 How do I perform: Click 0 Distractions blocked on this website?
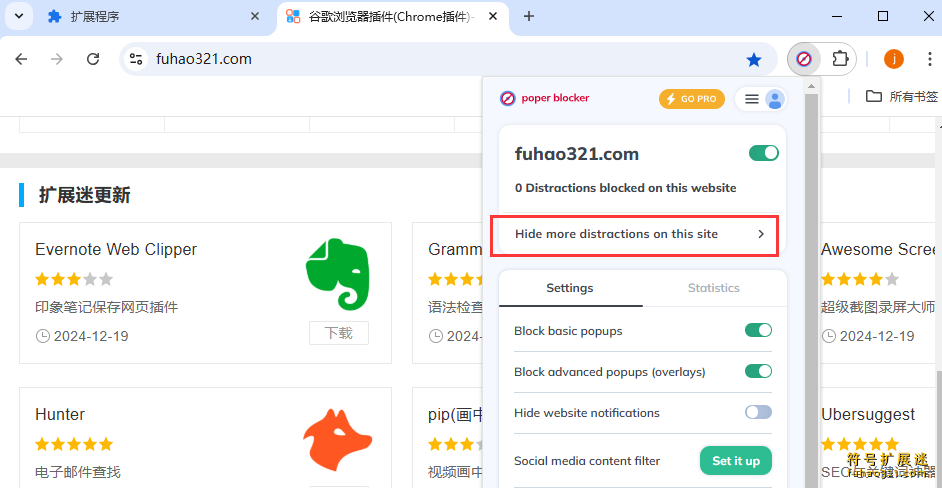[625, 188]
